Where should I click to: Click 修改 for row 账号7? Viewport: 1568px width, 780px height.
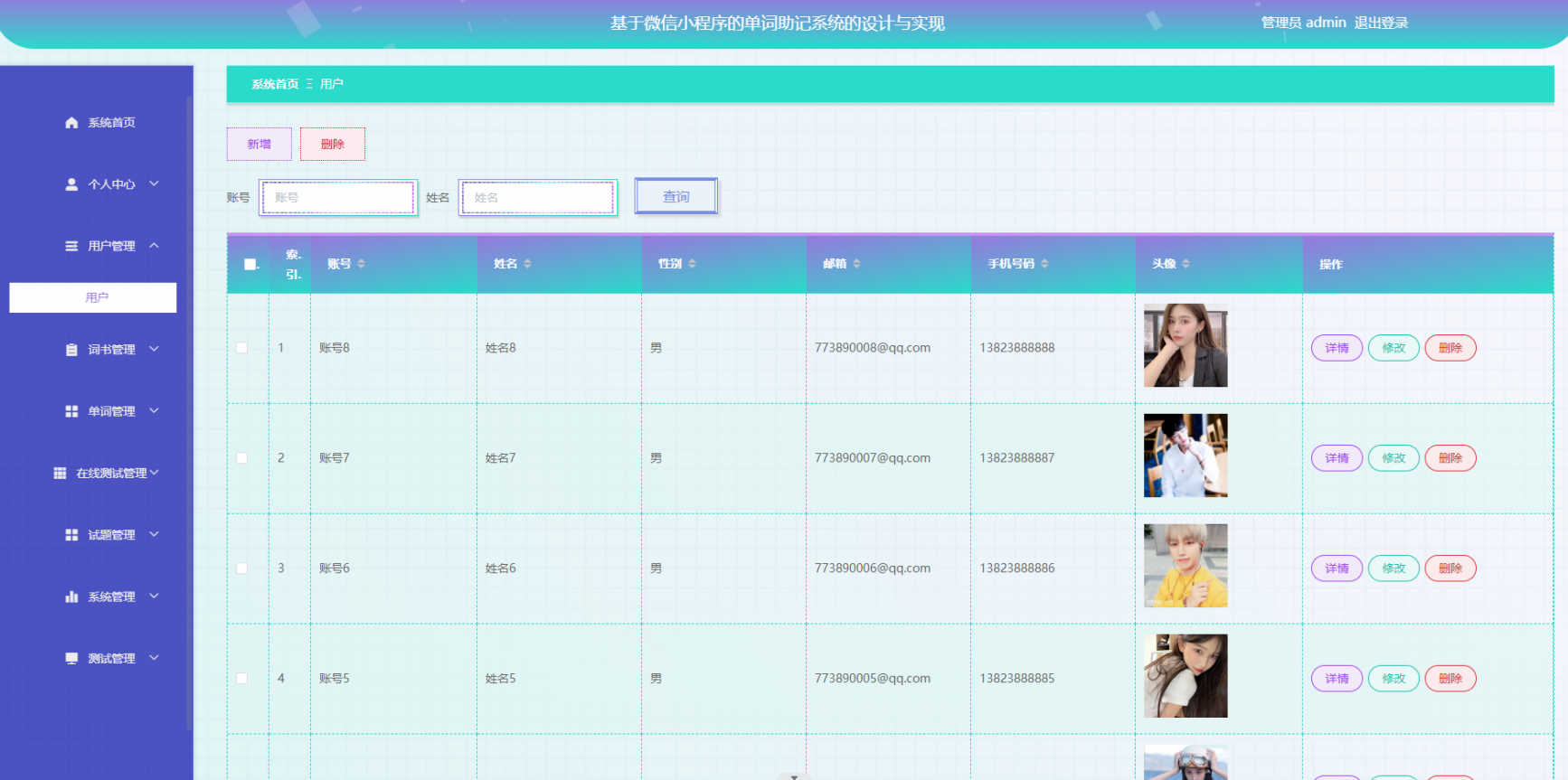pos(1393,458)
